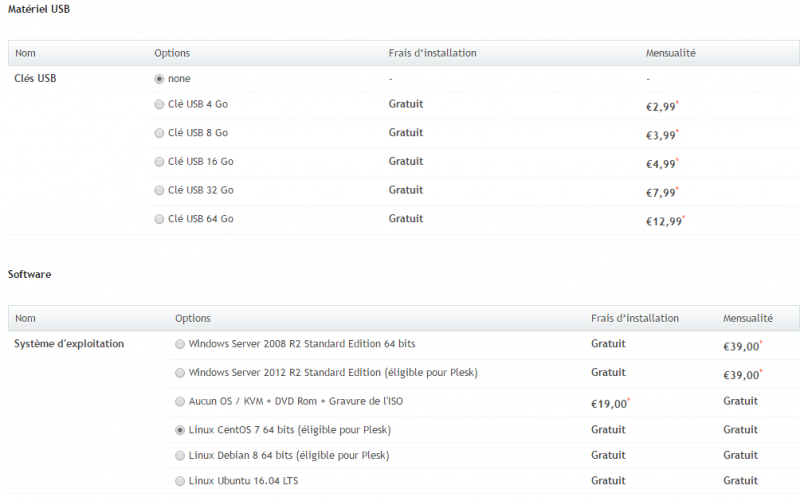
Task: Select the 'none' USB key radio button
Action: pos(159,79)
